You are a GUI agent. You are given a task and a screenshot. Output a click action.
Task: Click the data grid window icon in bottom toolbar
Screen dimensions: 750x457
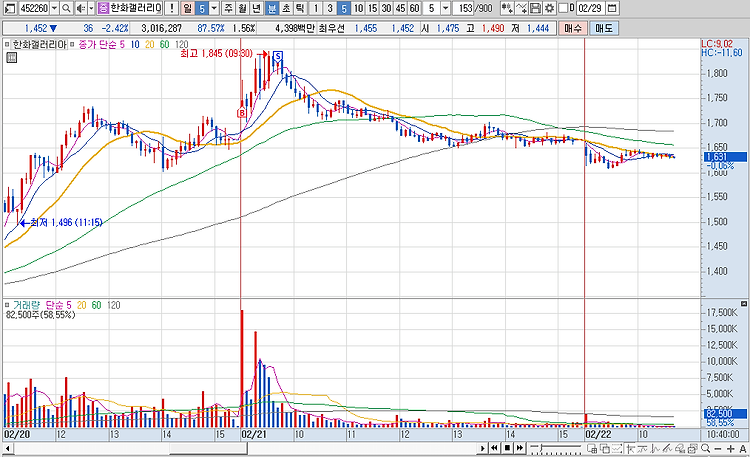(x=592, y=448)
